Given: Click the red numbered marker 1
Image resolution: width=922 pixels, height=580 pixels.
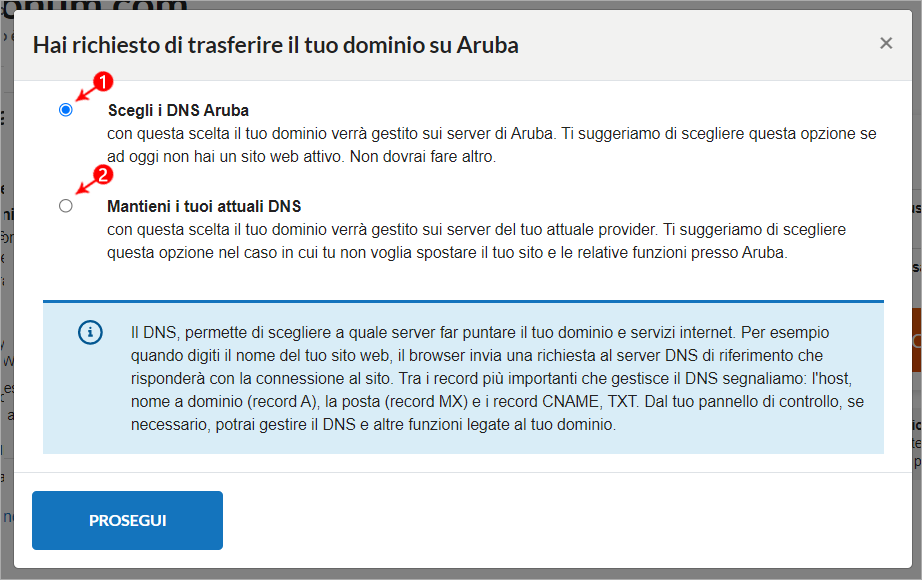Looking at the screenshot, I should click(103, 81).
